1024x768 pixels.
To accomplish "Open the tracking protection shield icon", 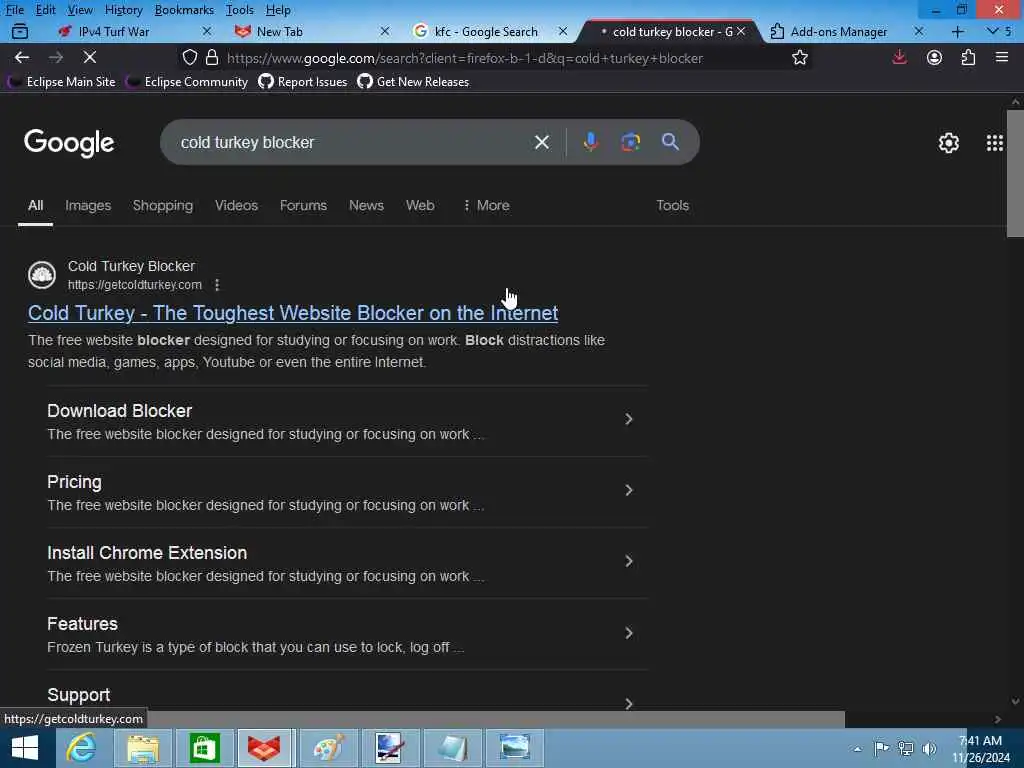I will tap(189, 57).
